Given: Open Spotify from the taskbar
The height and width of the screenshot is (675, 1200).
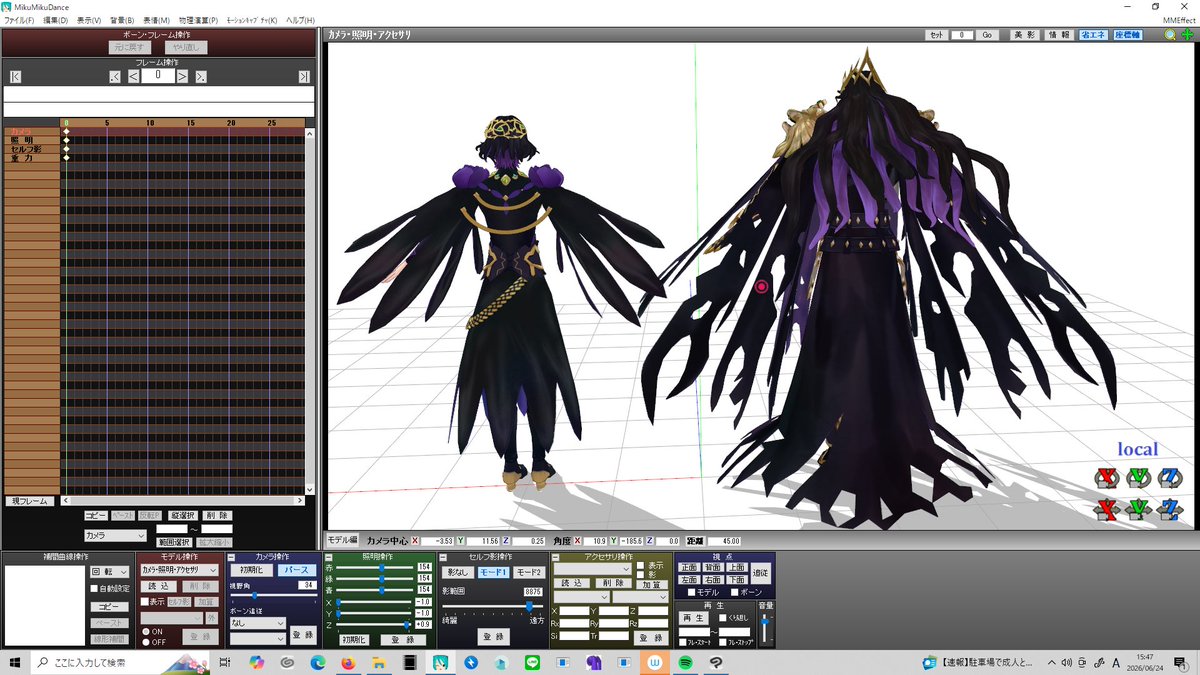Looking at the screenshot, I should (x=686, y=662).
